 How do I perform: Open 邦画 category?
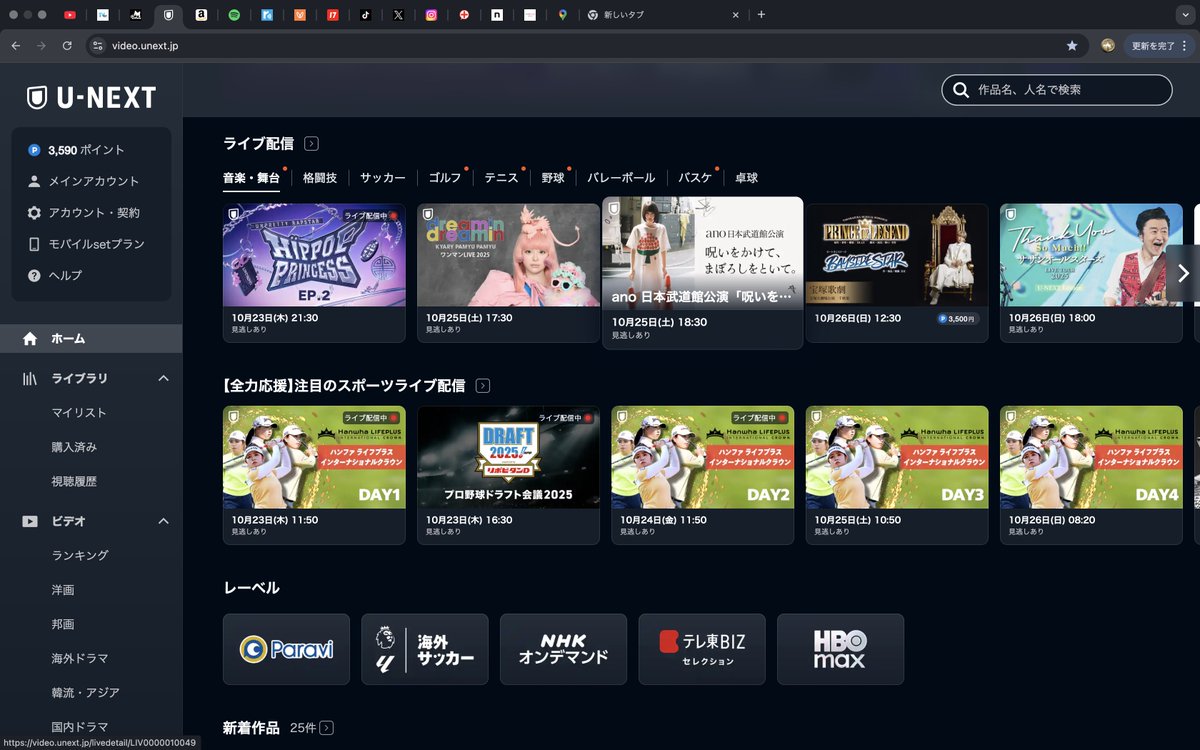coord(63,624)
